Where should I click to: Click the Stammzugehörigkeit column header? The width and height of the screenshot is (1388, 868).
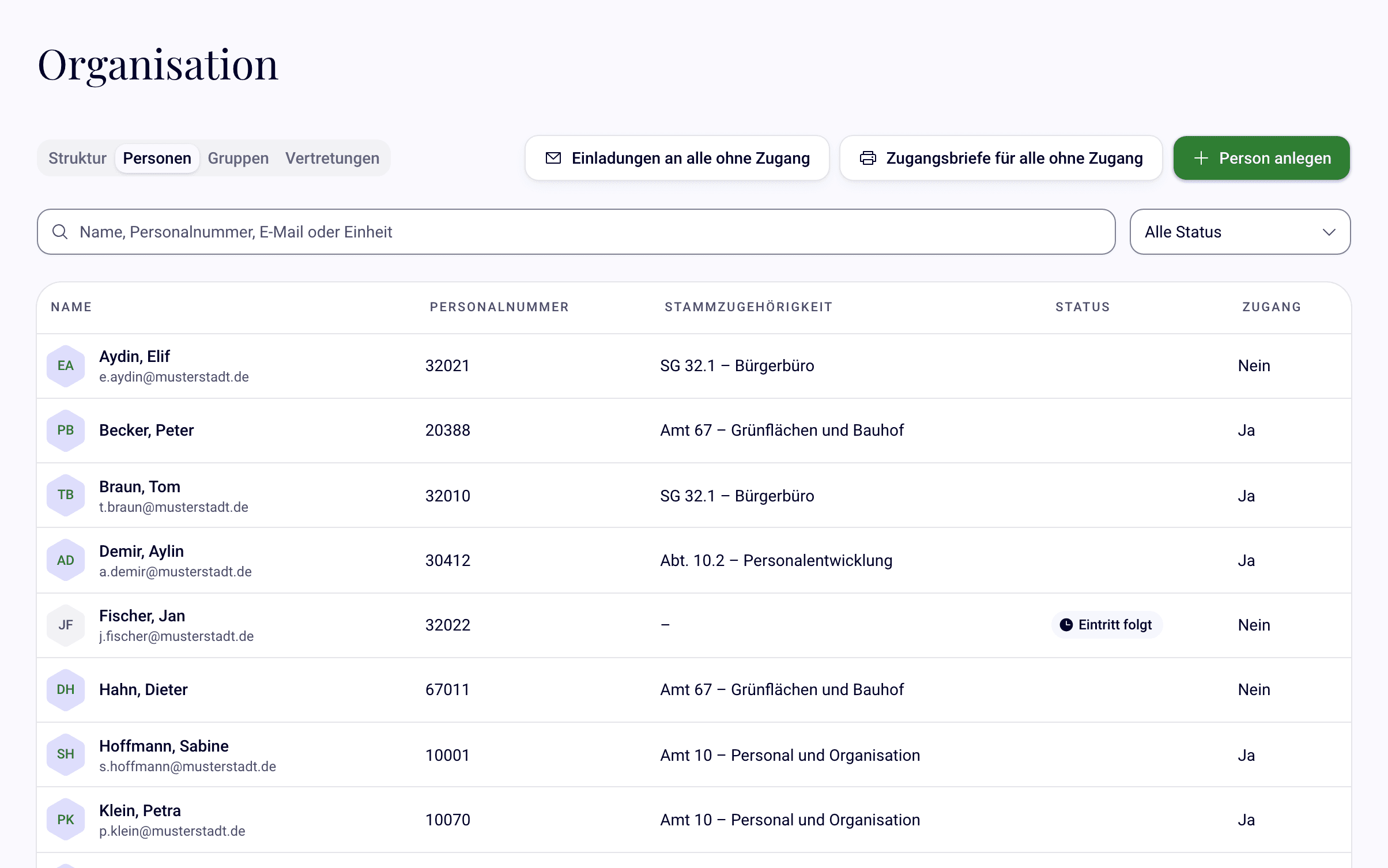[748, 307]
